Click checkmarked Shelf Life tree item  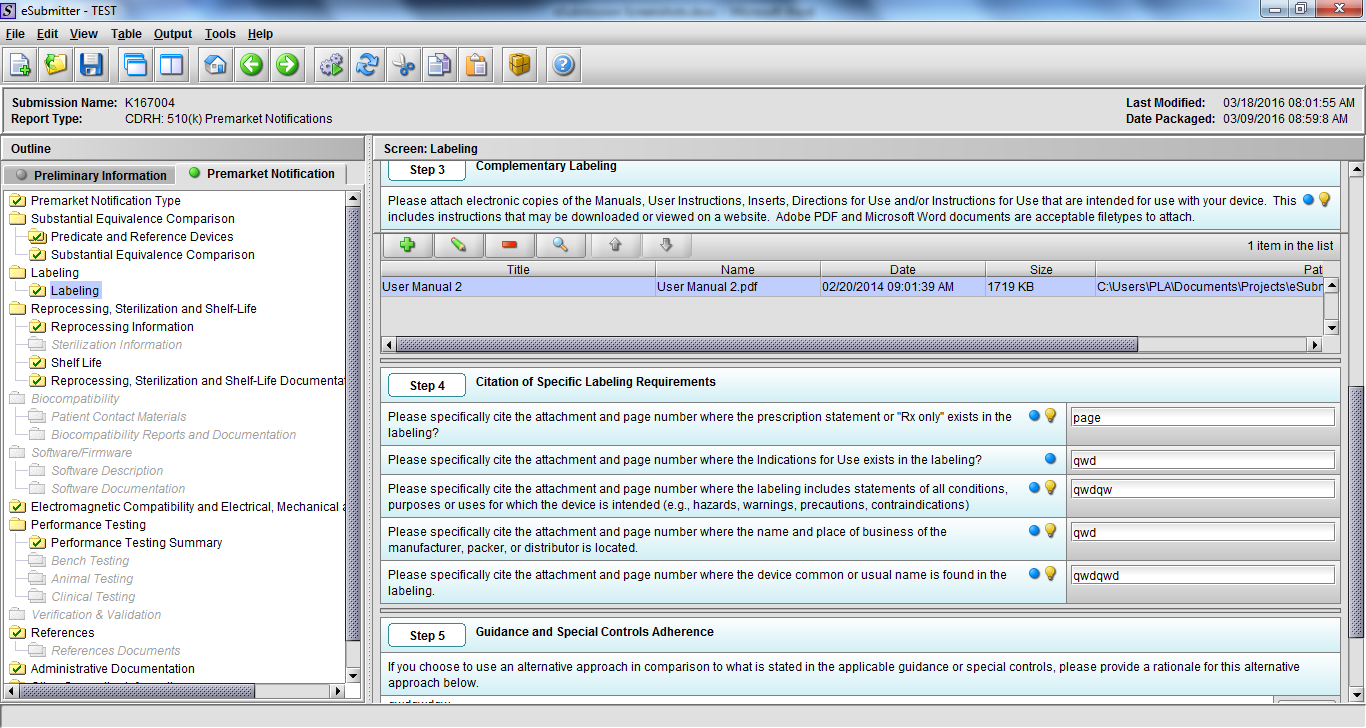click(76, 363)
